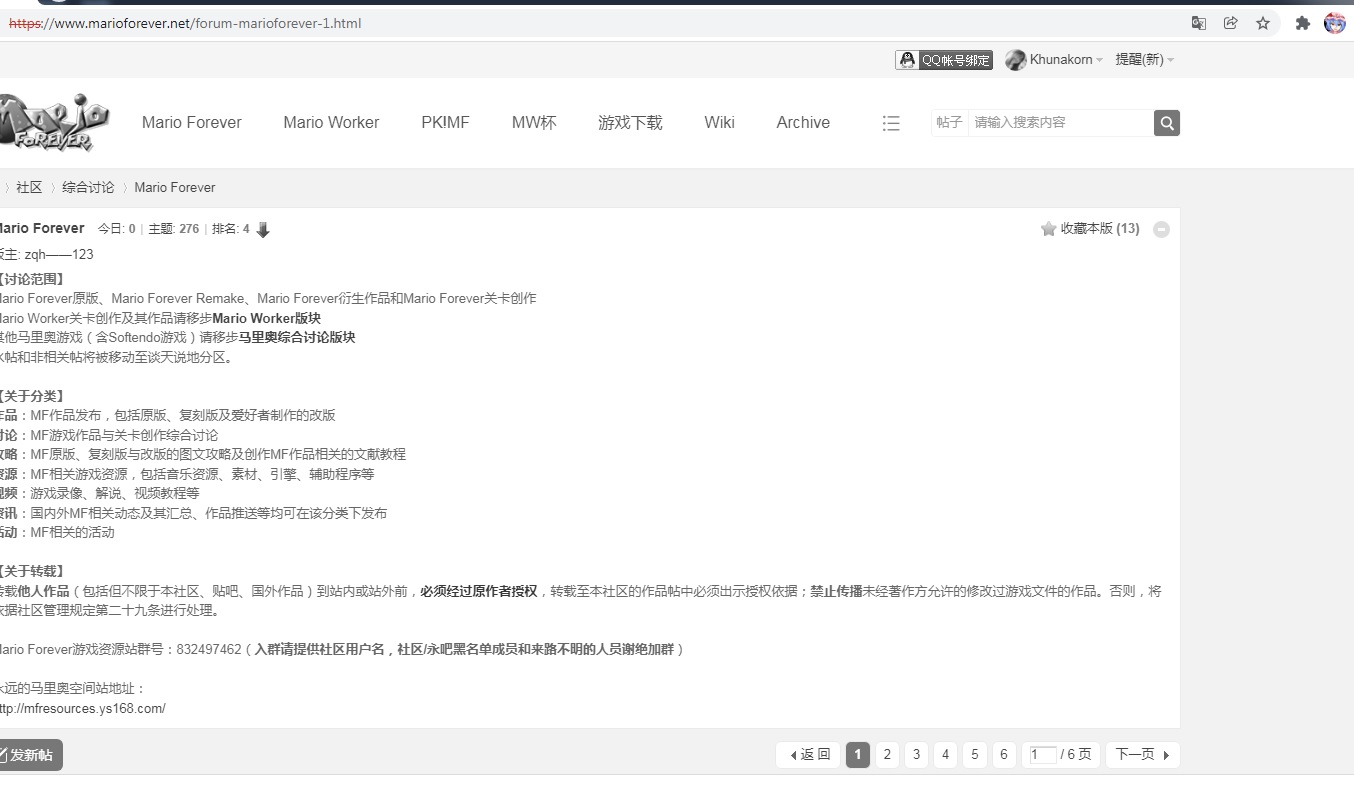Open the Khunakorn user avatar
The width and height of the screenshot is (1354, 788).
click(1015, 60)
